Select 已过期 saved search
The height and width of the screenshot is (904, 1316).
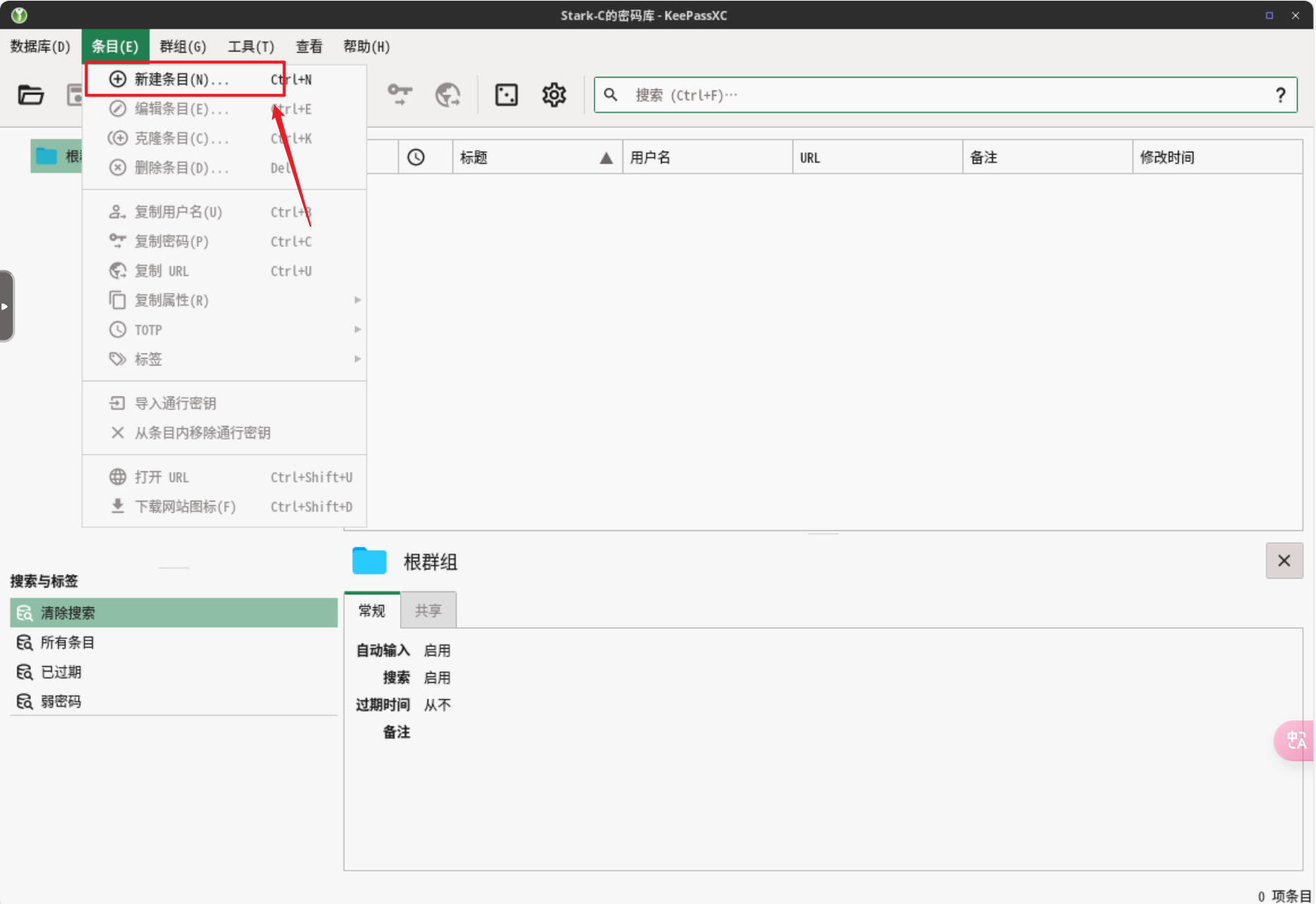tap(174, 672)
